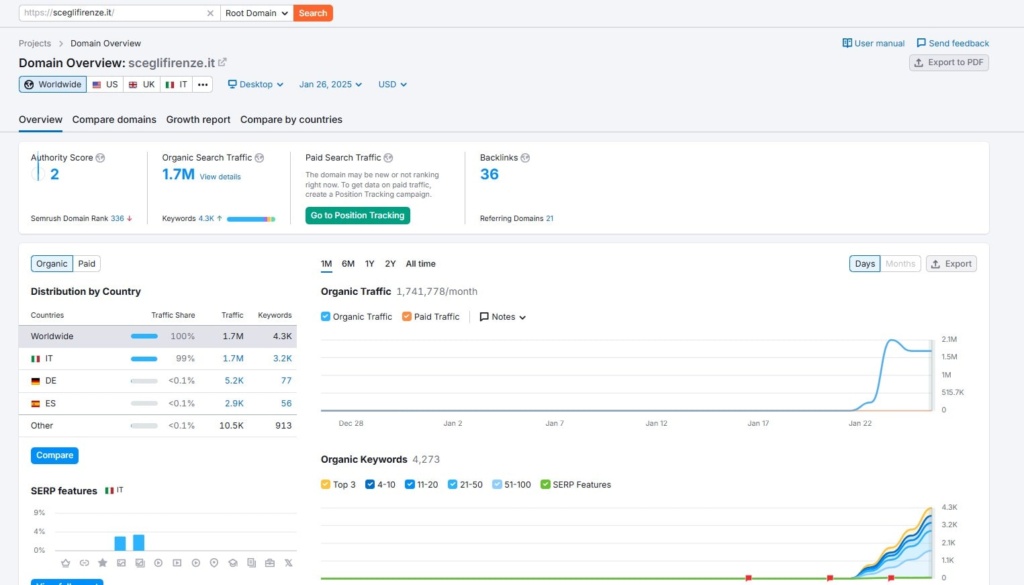Viewport: 1024px width, 585px height.
Task: Switch to the Compare domains tab
Action: click(114, 119)
